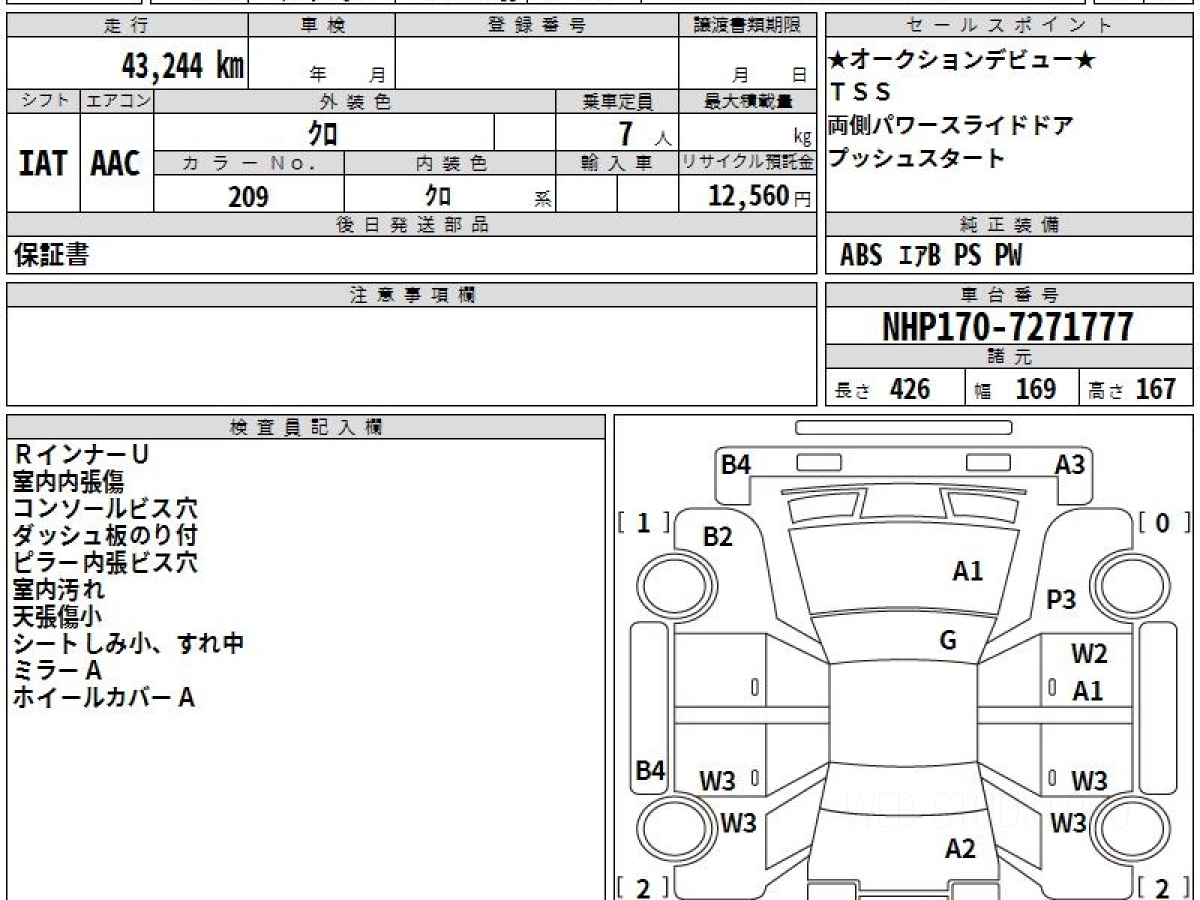Click the A3 mark on the car diagram
The height and width of the screenshot is (900, 1200).
pyautogui.click(x=1070, y=464)
